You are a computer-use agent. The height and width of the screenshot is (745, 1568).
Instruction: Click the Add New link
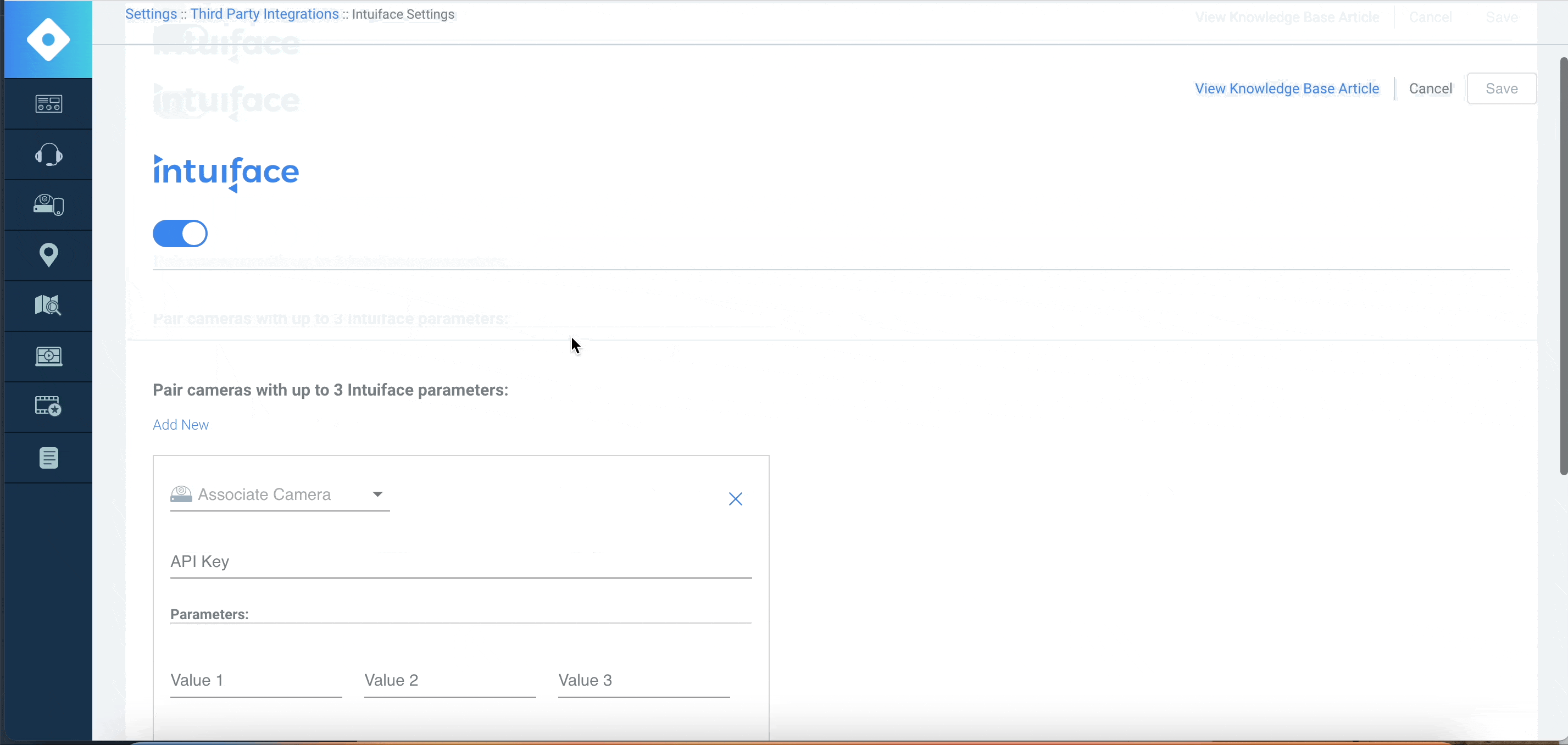coord(181,425)
